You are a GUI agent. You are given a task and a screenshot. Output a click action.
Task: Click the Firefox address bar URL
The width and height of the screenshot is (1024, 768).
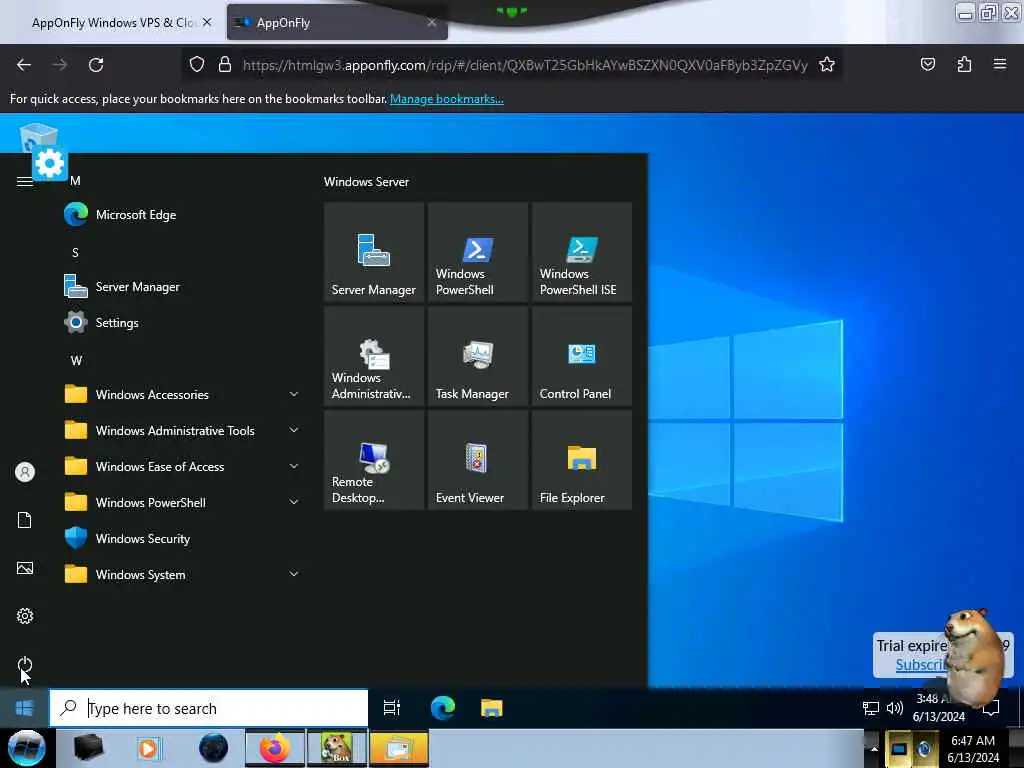point(525,65)
